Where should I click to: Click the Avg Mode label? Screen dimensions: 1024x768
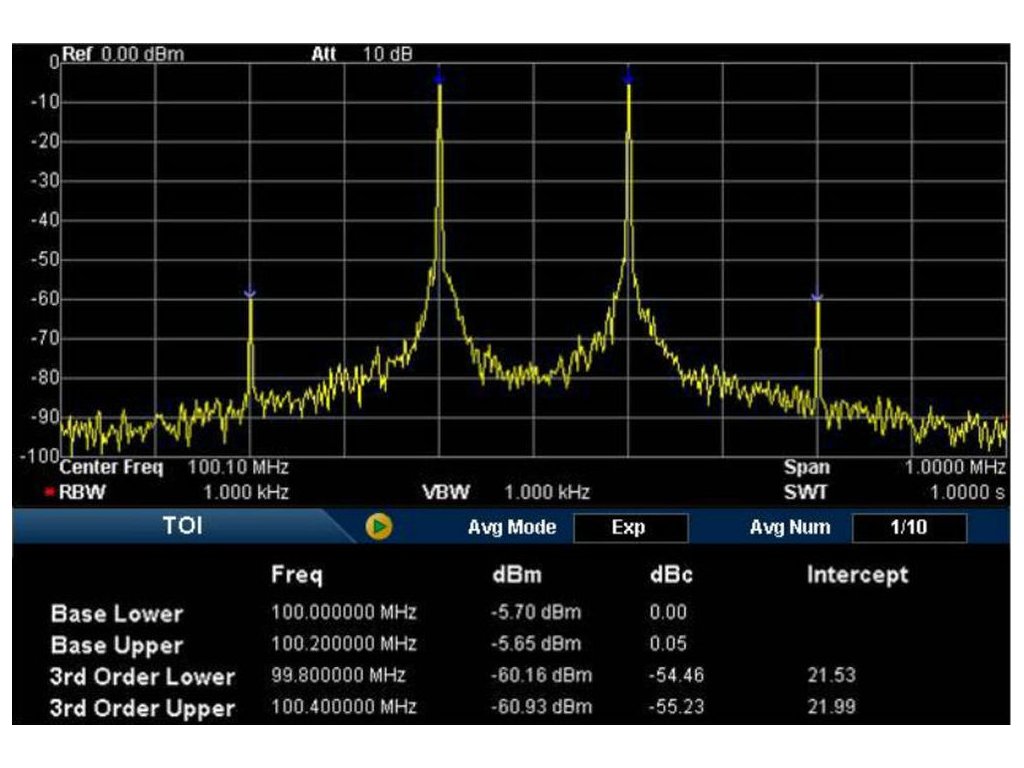click(x=511, y=528)
